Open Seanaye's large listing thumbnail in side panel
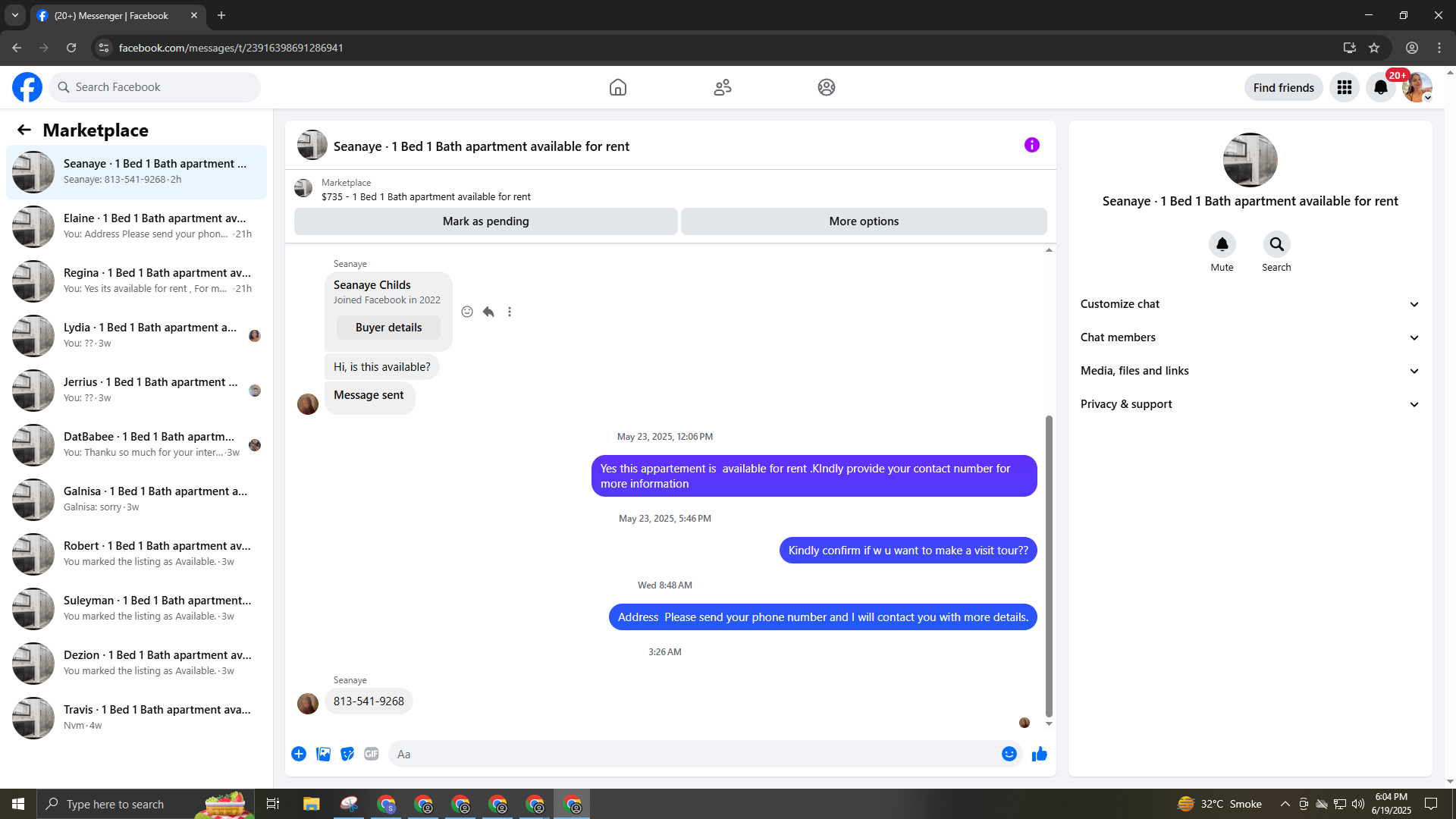This screenshot has height=819, width=1456. tap(1250, 160)
